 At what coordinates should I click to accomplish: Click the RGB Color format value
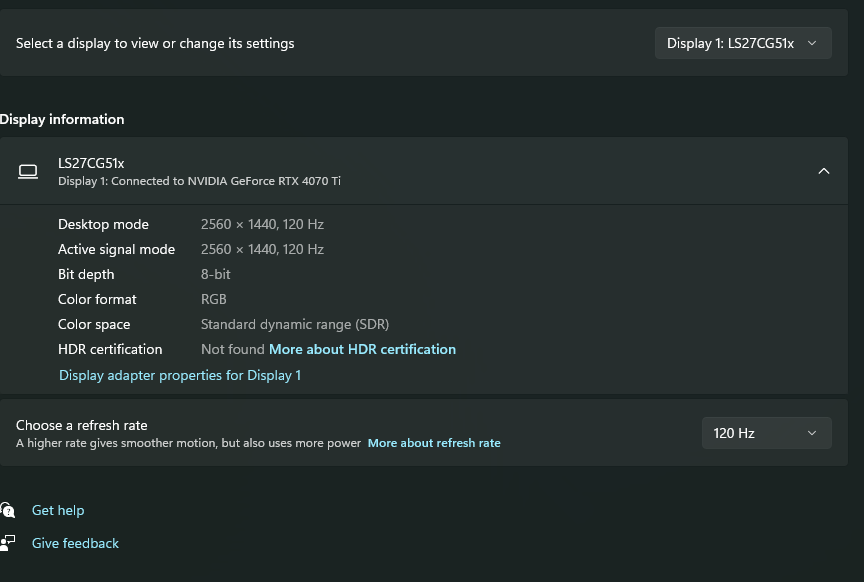coord(214,299)
